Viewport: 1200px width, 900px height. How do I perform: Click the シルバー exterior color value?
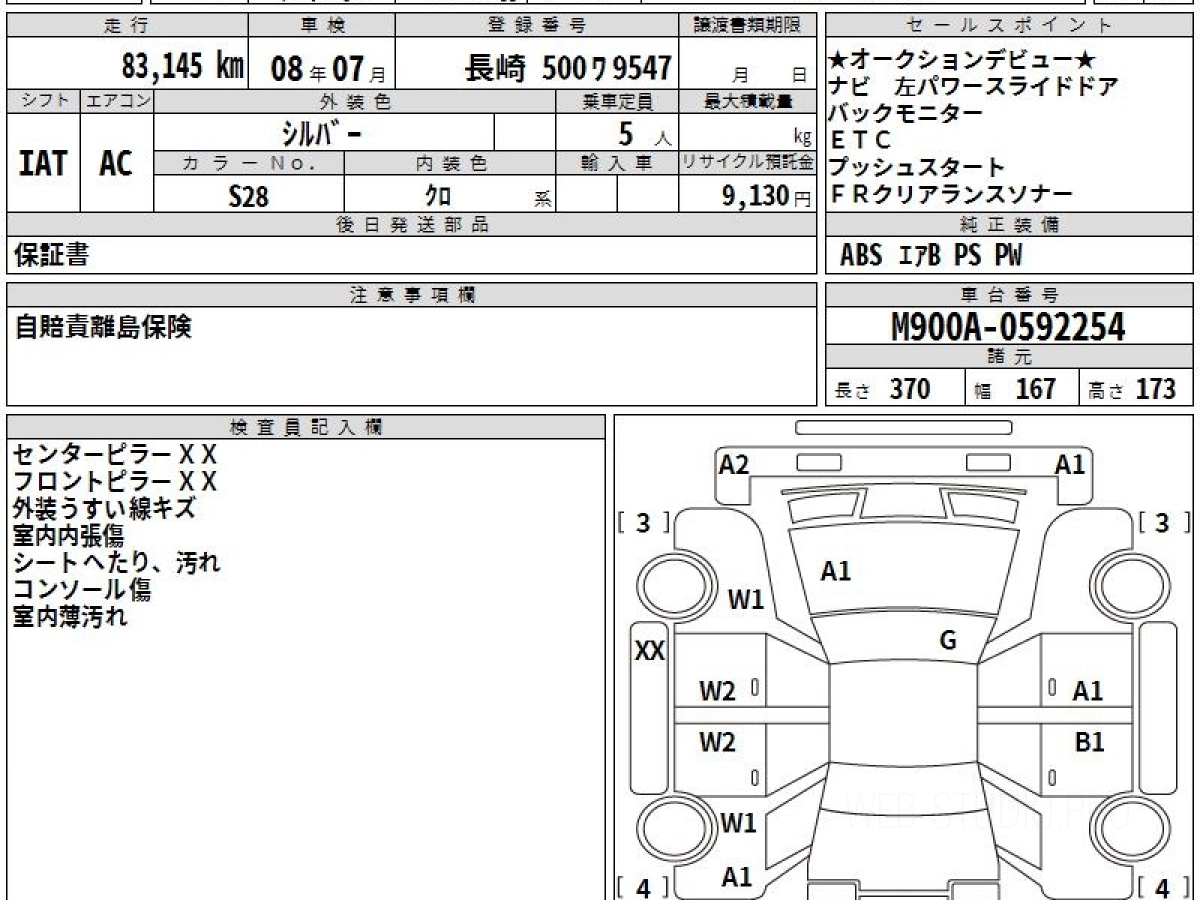click(x=323, y=132)
